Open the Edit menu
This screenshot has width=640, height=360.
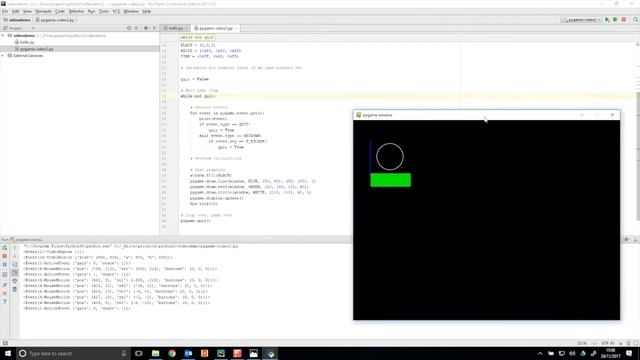click(16, 11)
